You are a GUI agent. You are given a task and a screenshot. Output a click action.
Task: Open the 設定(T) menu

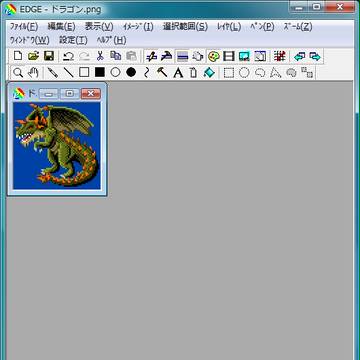(x=73, y=40)
